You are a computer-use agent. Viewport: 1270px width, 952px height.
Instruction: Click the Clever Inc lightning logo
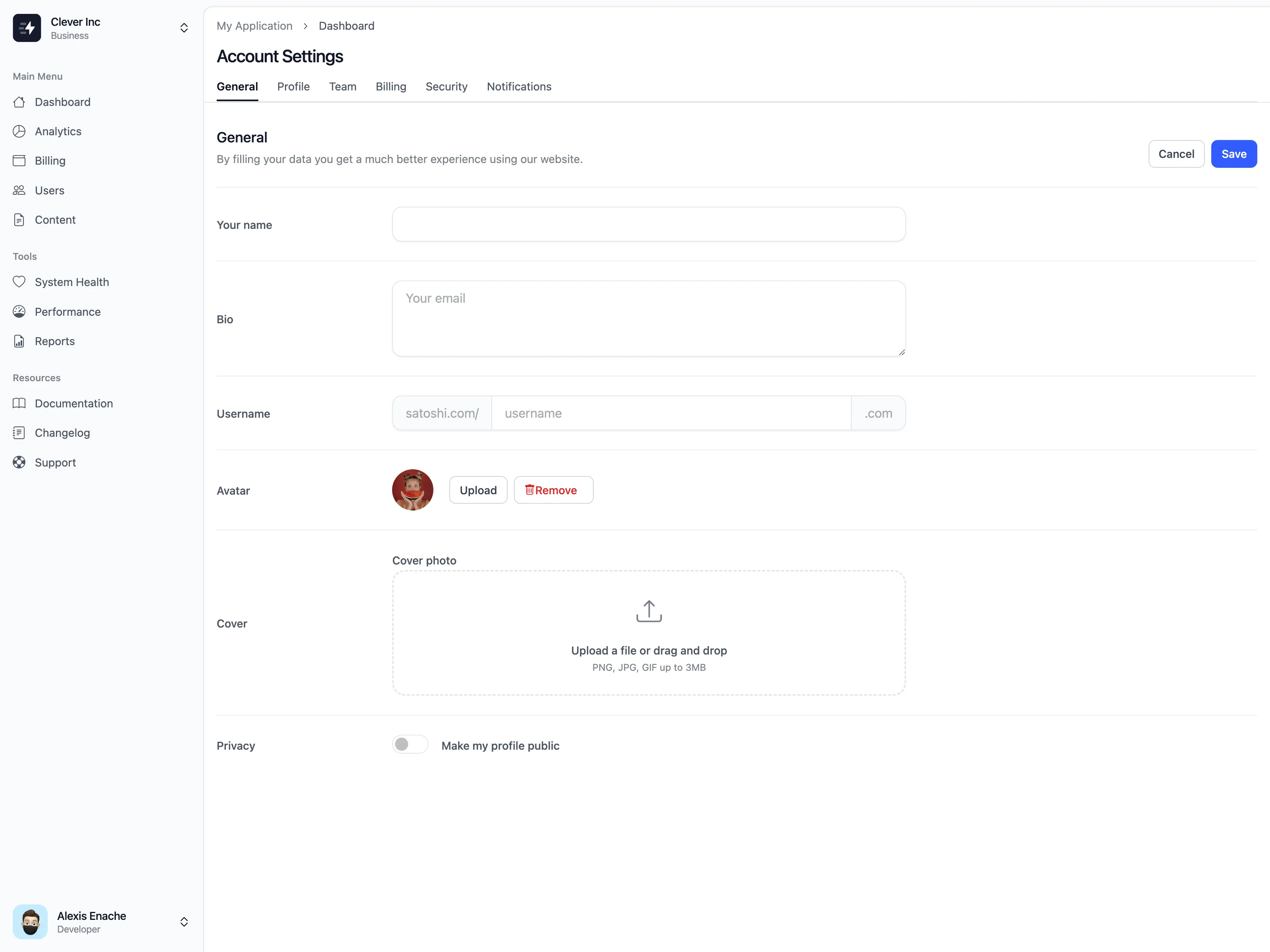27,28
